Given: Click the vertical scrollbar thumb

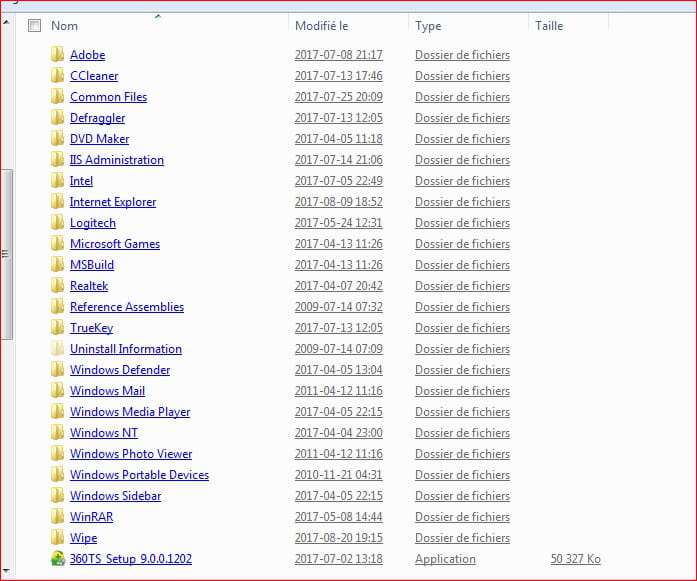Looking at the screenshot, I should pos(6,254).
